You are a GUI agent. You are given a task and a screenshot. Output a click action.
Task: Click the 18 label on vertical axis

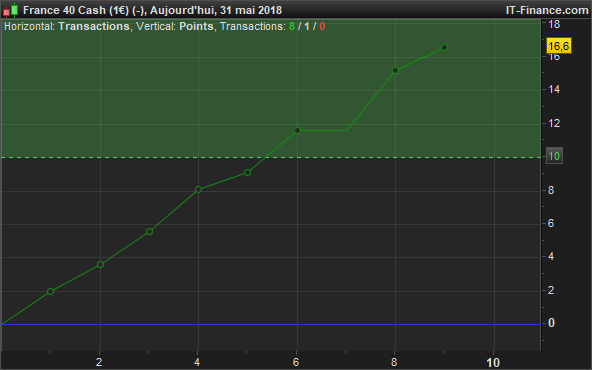[554, 25]
